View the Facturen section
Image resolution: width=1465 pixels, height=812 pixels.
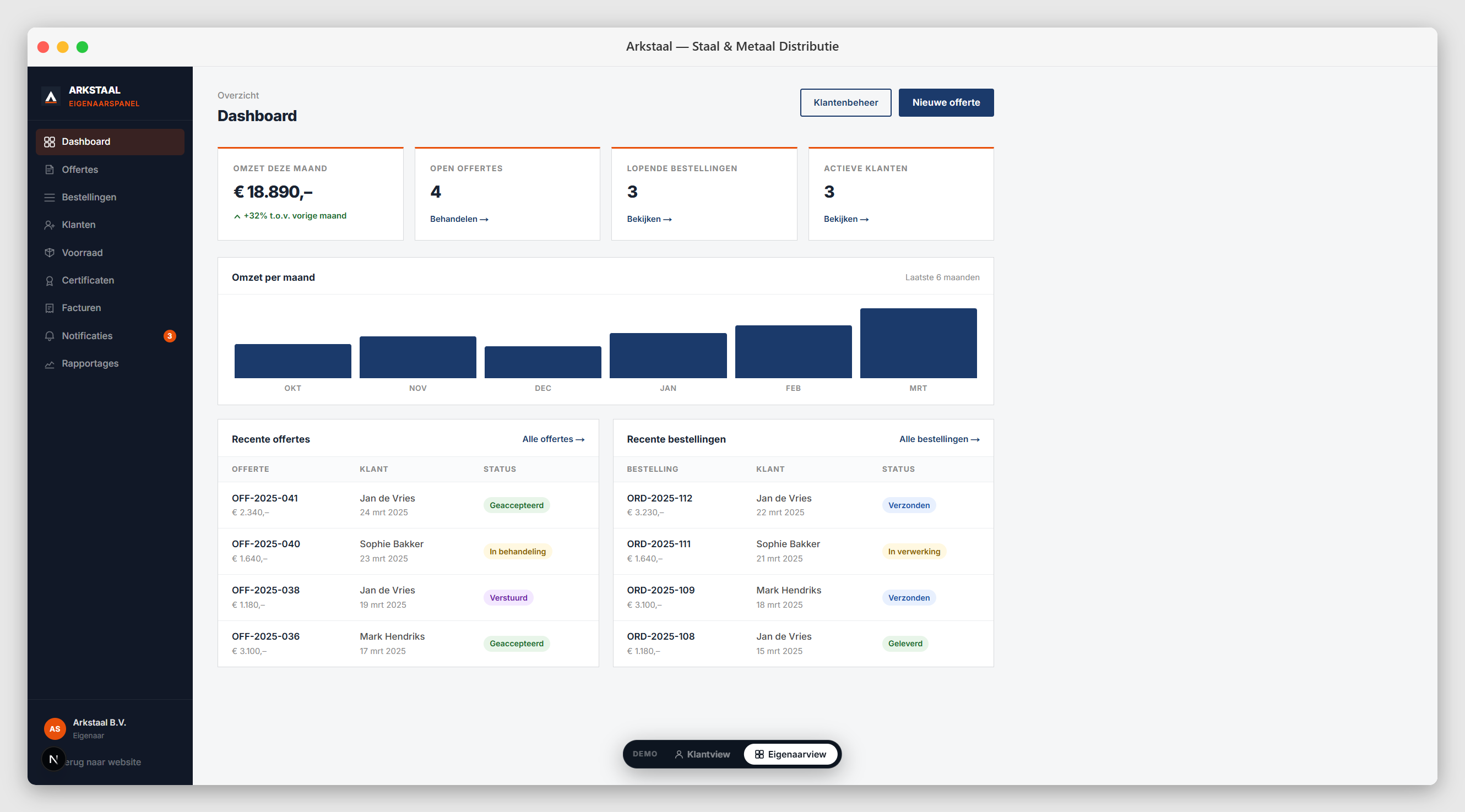pos(82,308)
